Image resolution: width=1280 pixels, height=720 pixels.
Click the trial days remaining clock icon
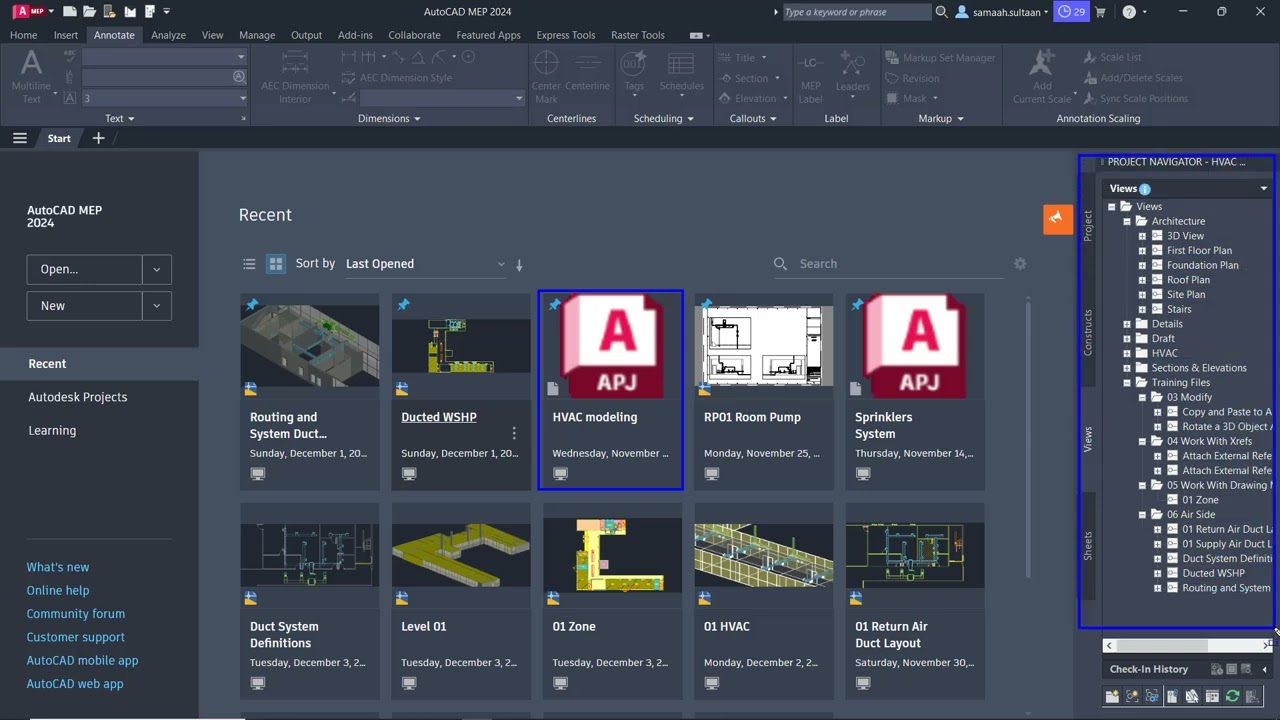pos(1072,12)
